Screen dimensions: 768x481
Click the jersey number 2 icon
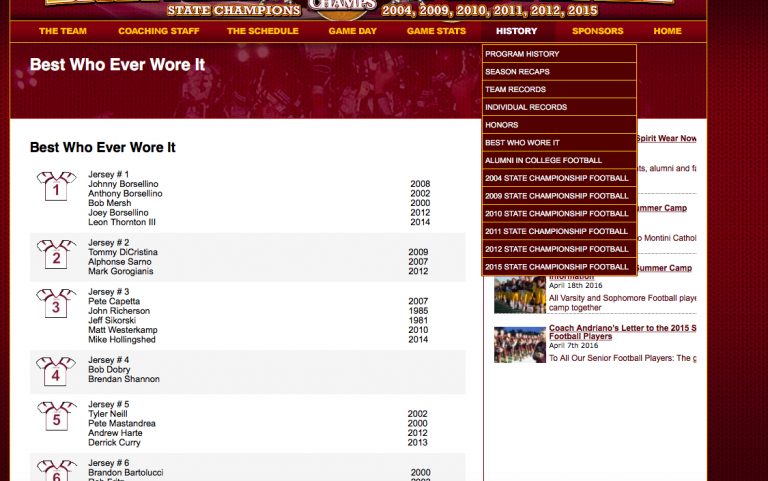[x=56, y=255]
